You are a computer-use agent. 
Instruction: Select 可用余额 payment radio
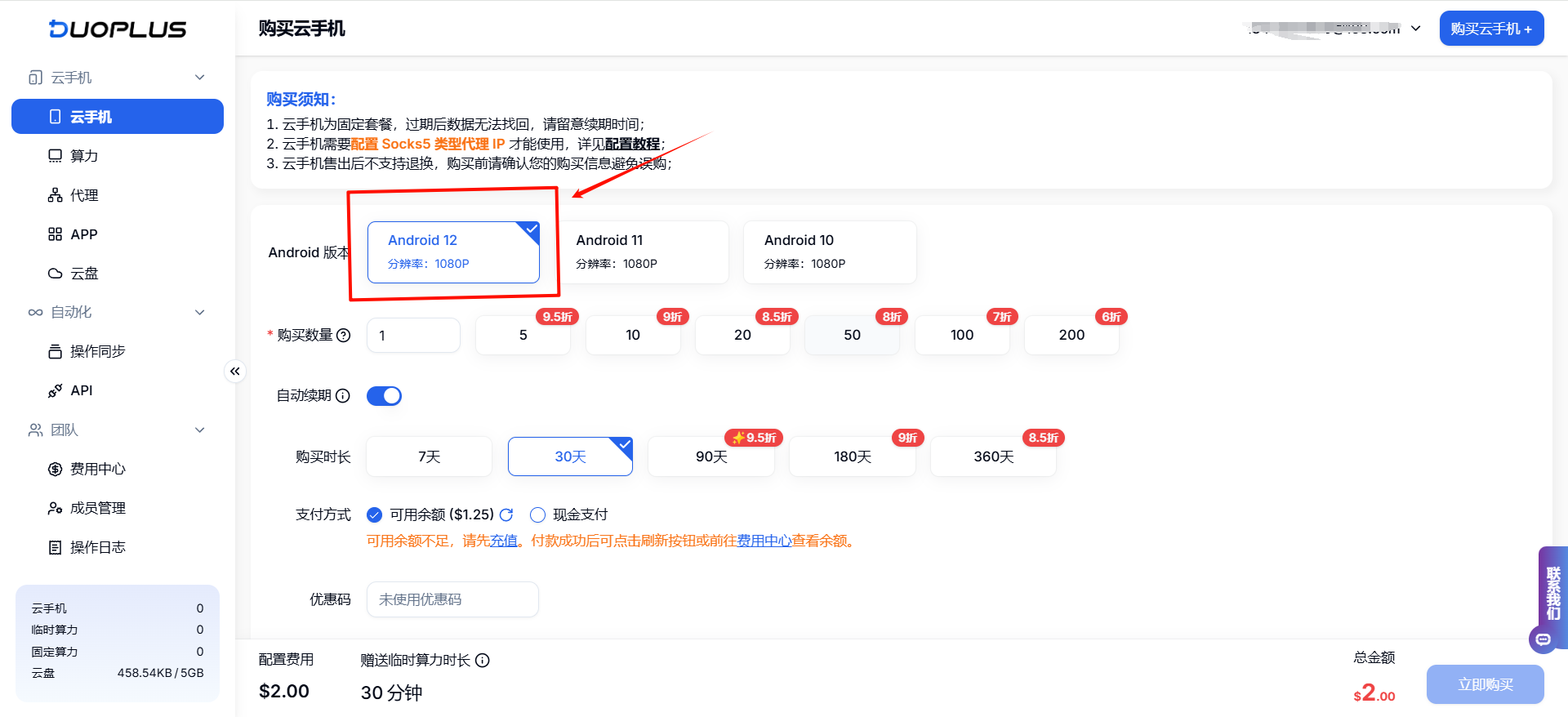click(374, 514)
